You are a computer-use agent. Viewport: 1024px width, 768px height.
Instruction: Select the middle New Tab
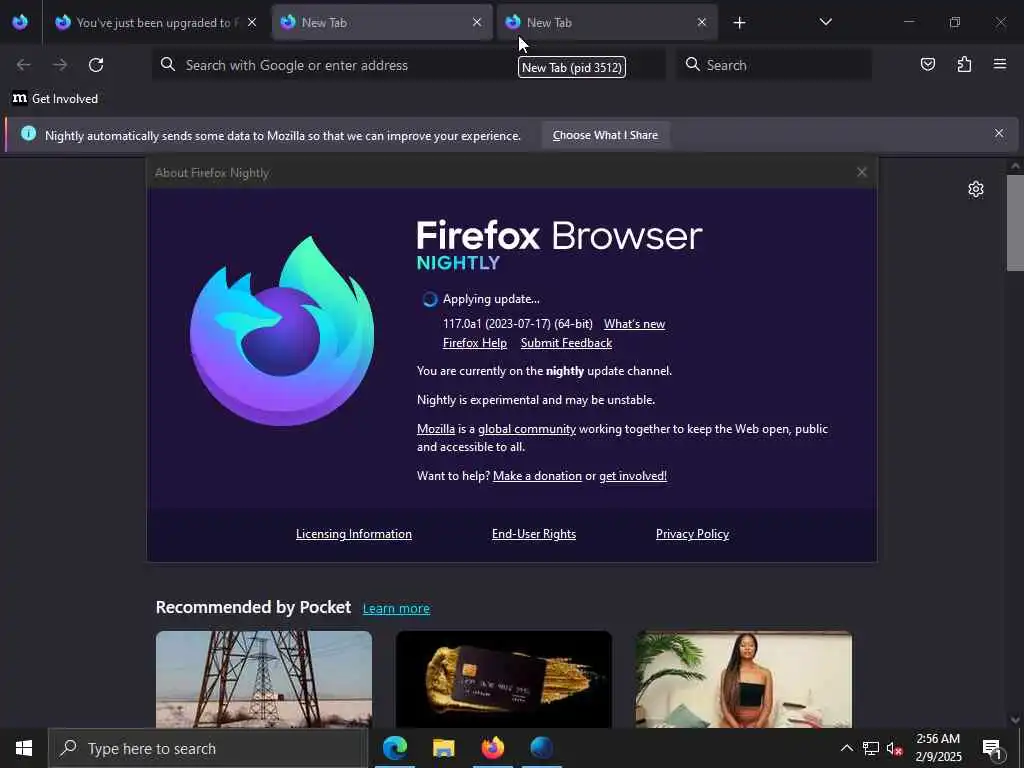(x=381, y=22)
